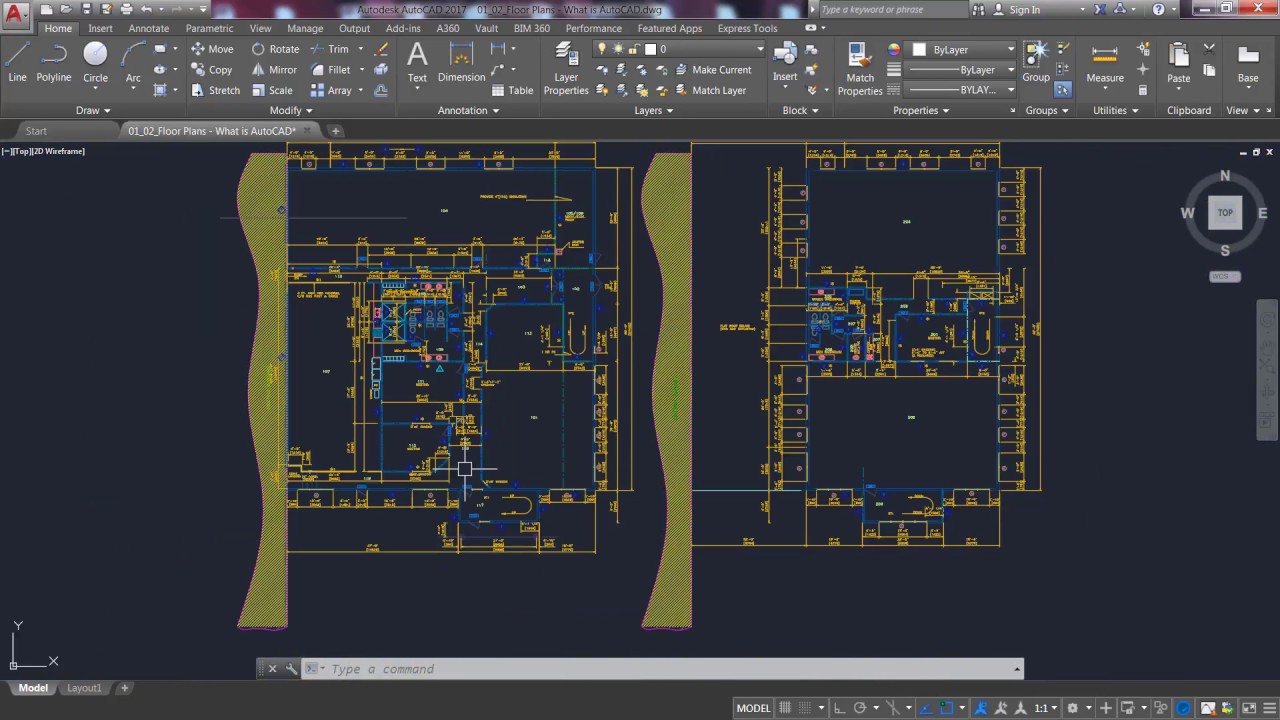Open Layer Properties manager
Viewport: 1280px width, 720px height.
tap(566, 68)
